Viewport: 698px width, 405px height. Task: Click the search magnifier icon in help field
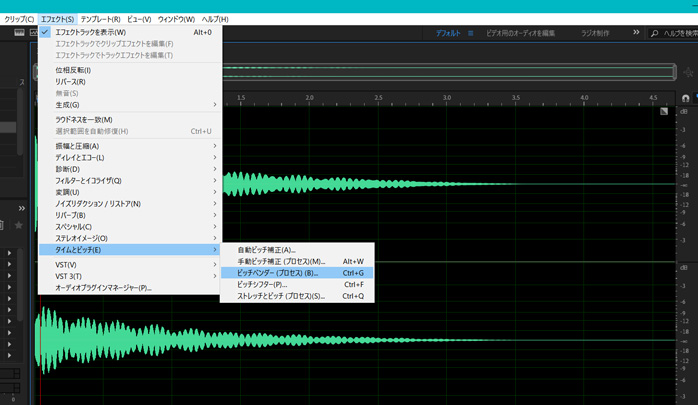(x=655, y=33)
